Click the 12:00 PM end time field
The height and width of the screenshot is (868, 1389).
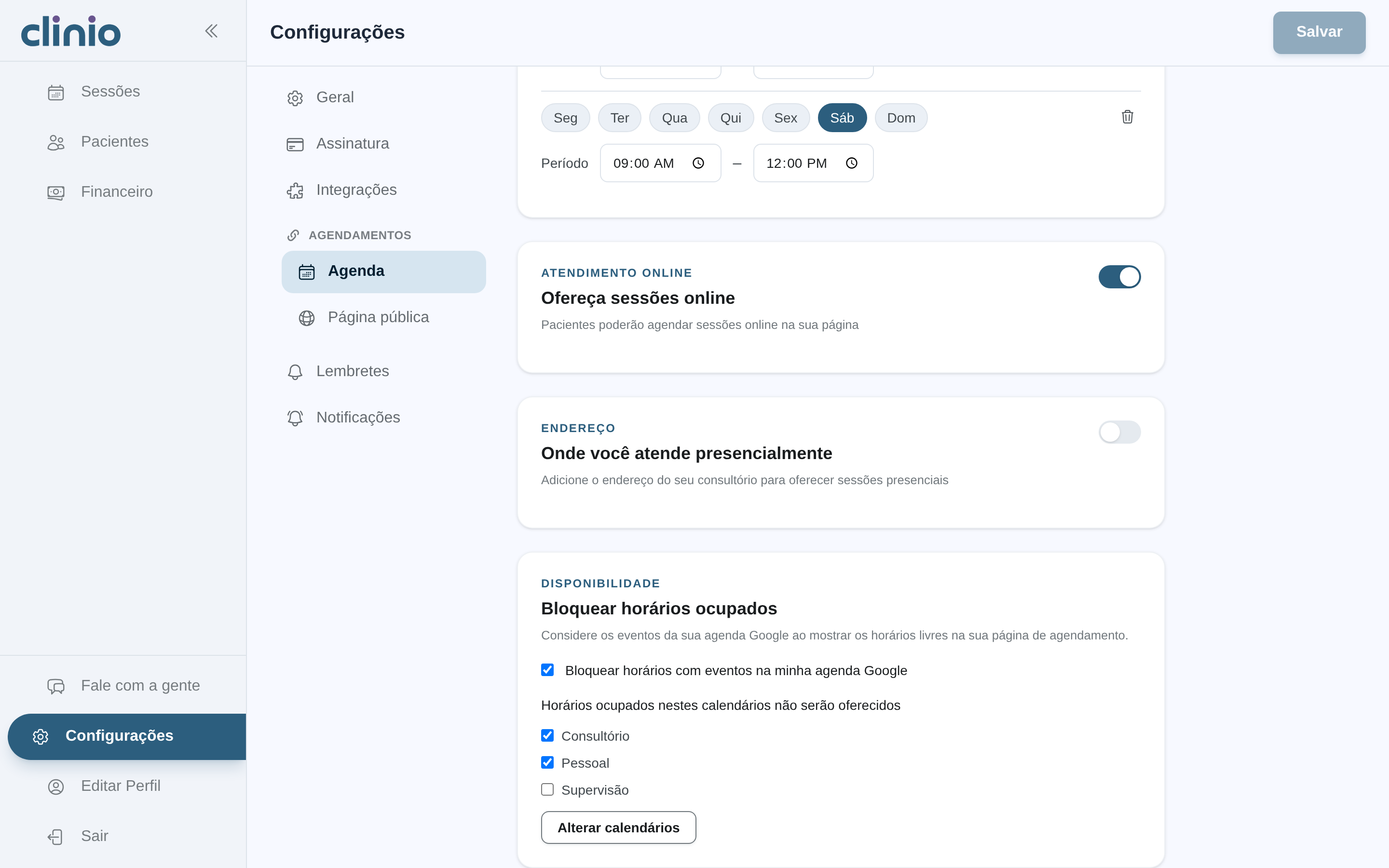(x=813, y=163)
